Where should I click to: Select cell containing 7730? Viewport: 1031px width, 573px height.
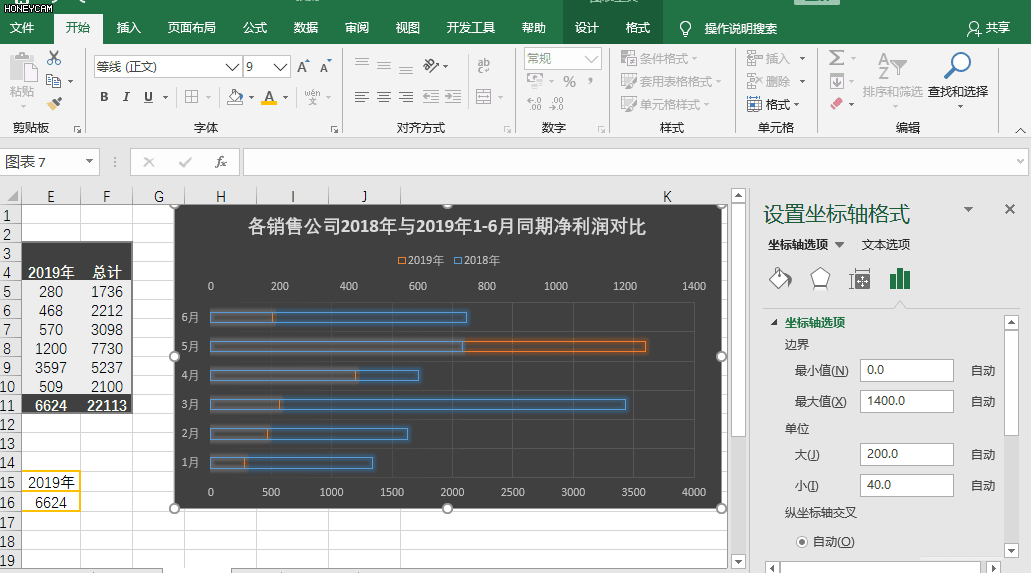(107, 348)
